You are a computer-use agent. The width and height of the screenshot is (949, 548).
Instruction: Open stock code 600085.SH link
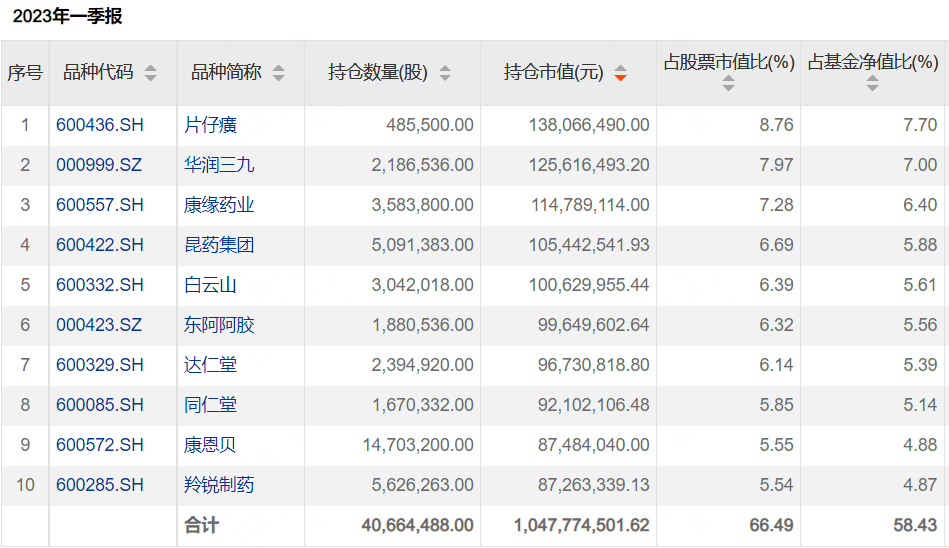(100, 404)
